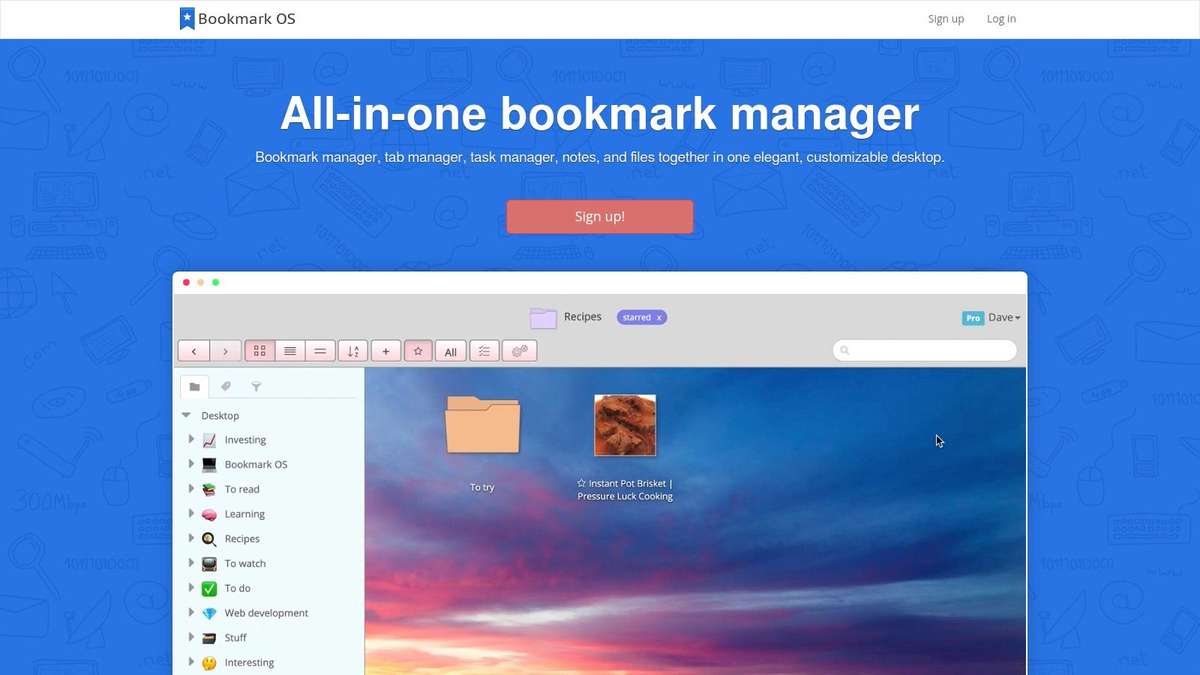The image size is (1200, 675).
Task: Toggle the starred bookmarks star filter
Action: pos(417,350)
